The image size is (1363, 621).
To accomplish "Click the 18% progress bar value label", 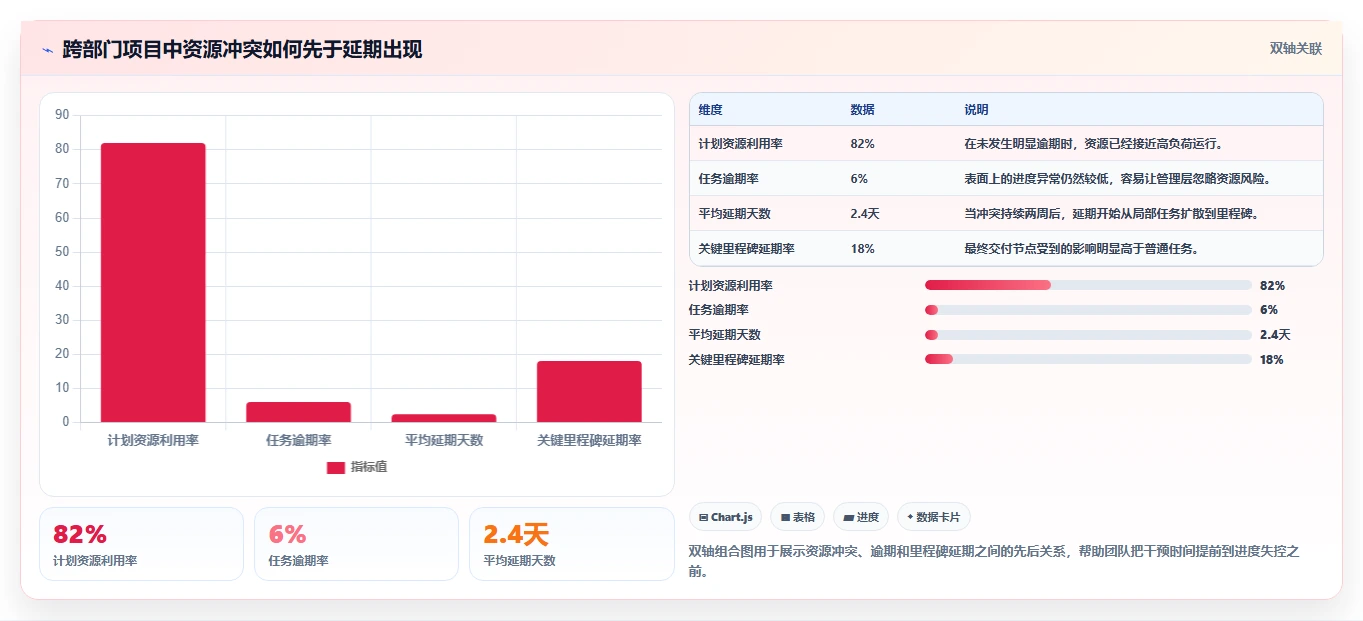I will tap(1272, 360).
